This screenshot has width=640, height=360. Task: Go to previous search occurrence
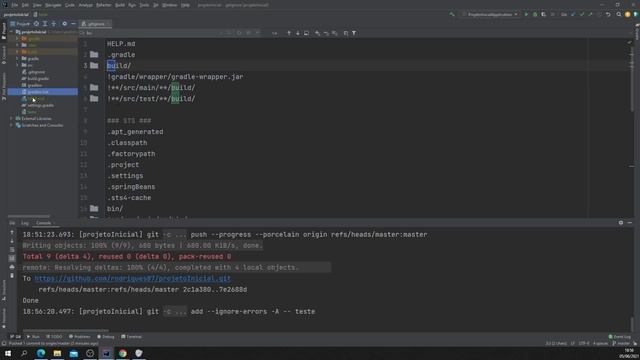click(x=289, y=33)
